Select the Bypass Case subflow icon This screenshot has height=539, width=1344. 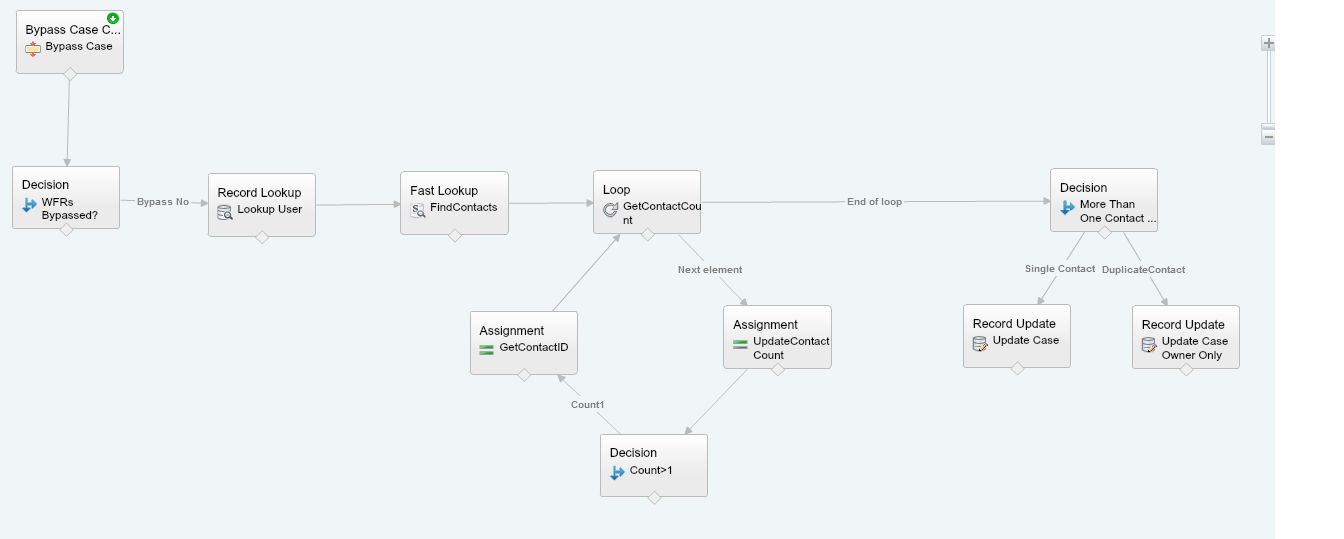click(x=33, y=48)
